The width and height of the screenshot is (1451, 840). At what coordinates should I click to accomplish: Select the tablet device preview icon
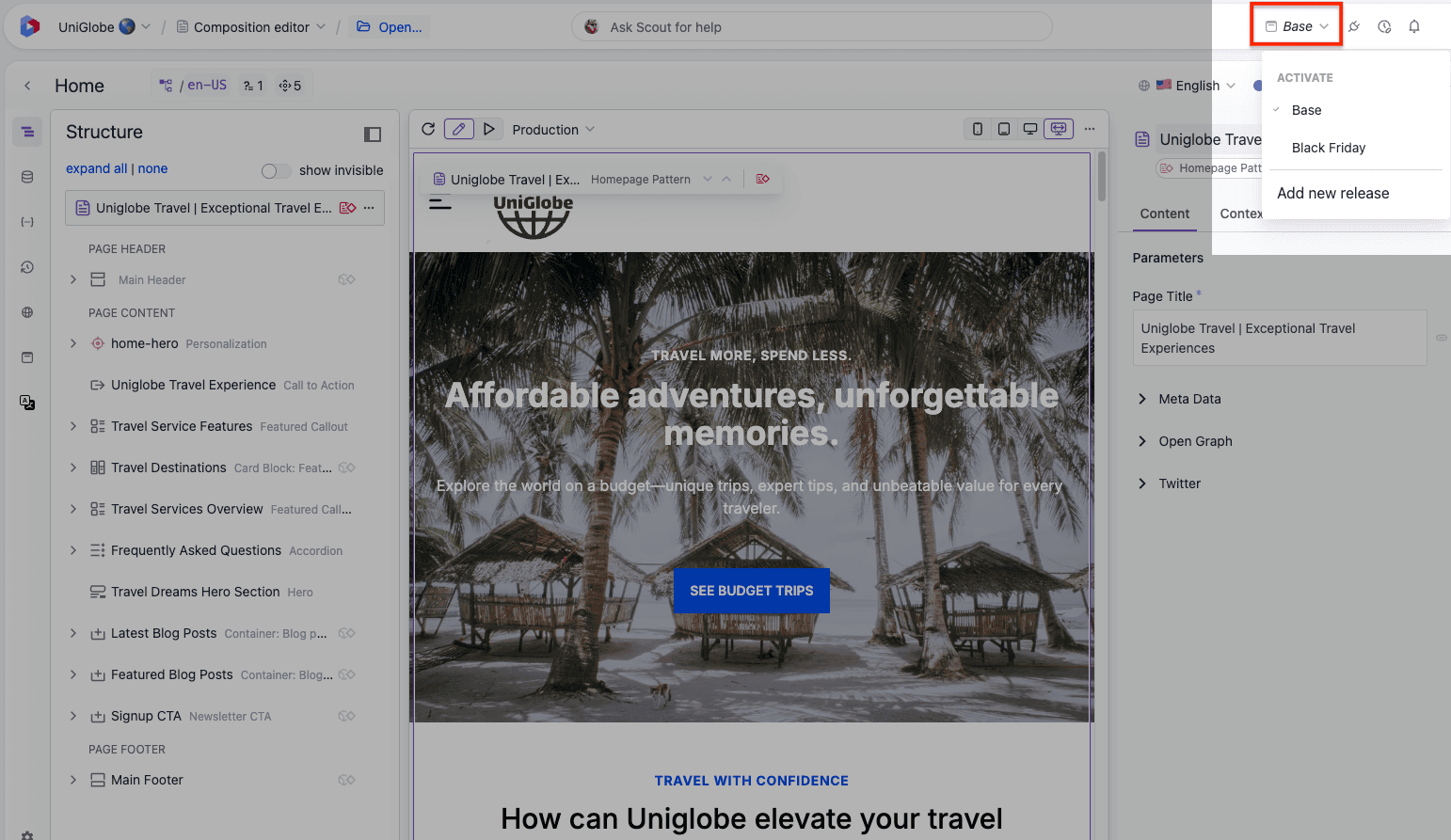[x=1004, y=129]
